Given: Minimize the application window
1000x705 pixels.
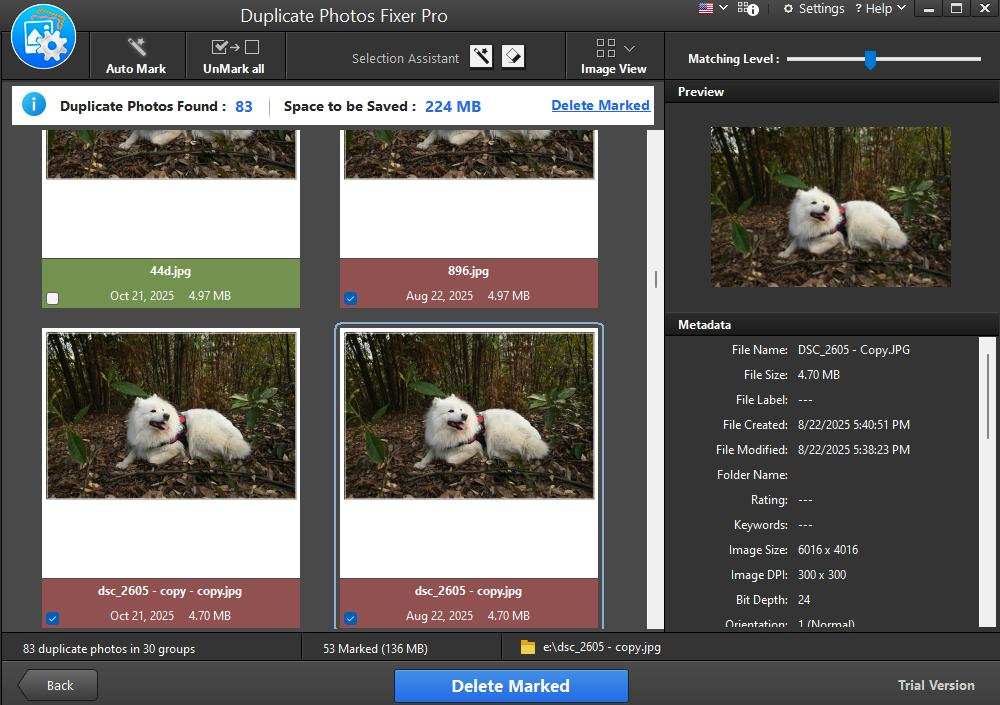Looking at the screenshot, I should (929, 9).
